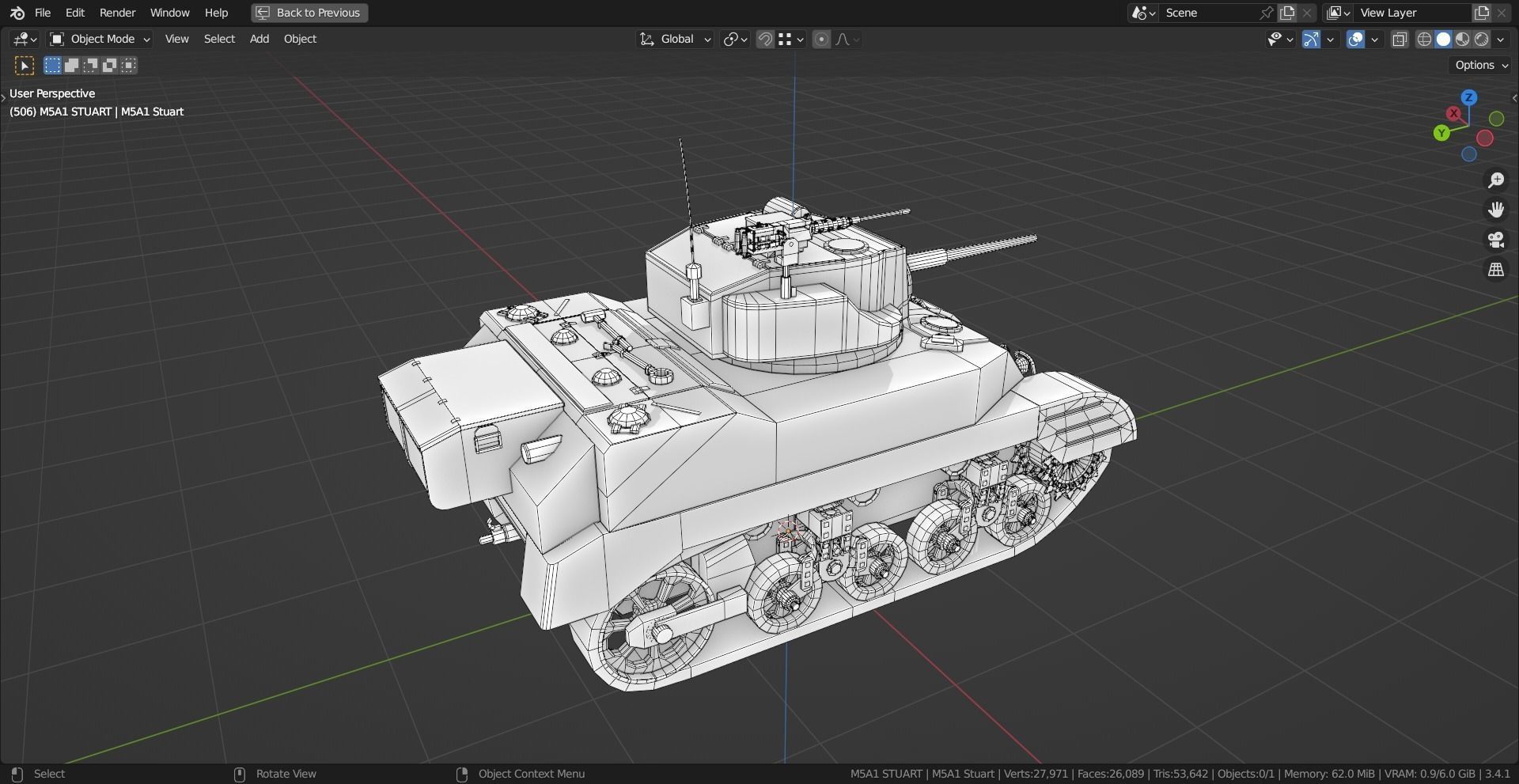1519x784 pixels.
Task: Pin the scene with the pin icon
Action: (x=1267, y=13)
